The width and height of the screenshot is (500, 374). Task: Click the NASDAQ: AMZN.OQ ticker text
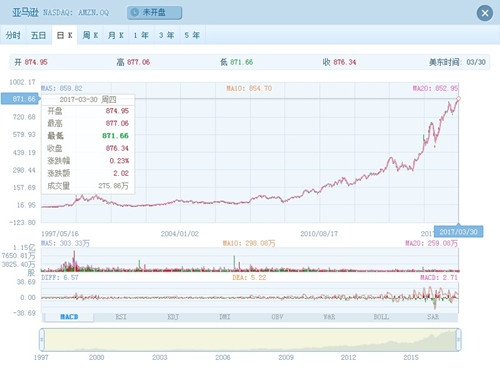pyautogui.click(x=76, y=13)
